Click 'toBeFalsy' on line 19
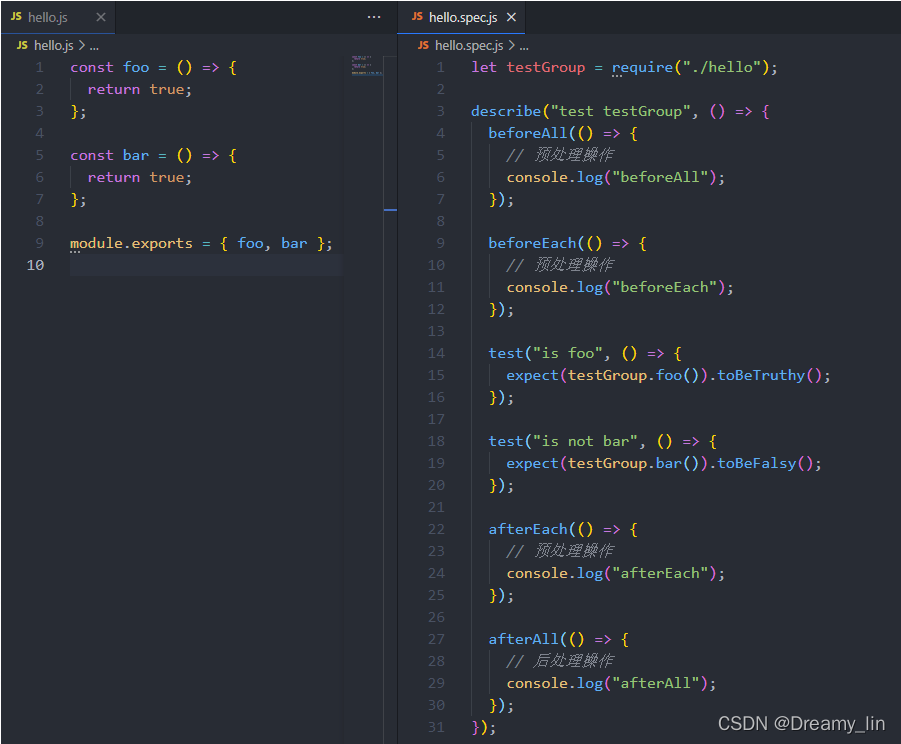 click(757, 463)
